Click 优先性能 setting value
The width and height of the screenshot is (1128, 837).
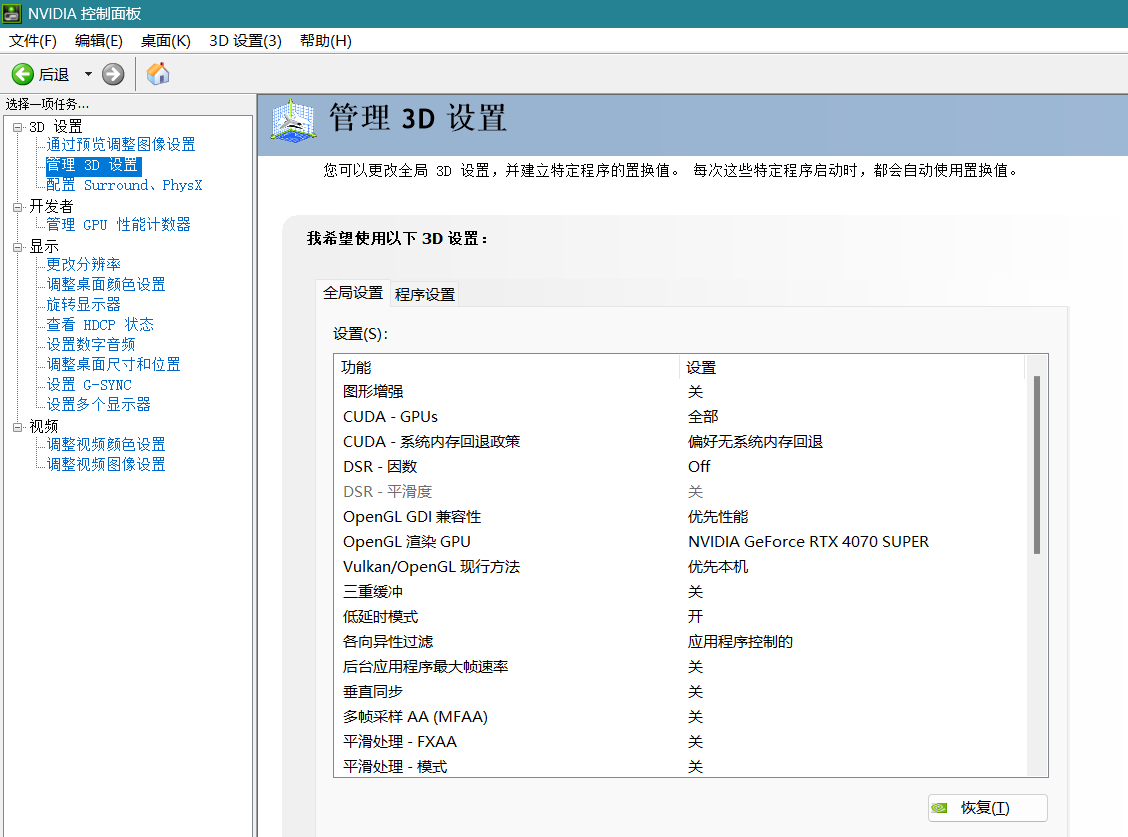(718, 517)
